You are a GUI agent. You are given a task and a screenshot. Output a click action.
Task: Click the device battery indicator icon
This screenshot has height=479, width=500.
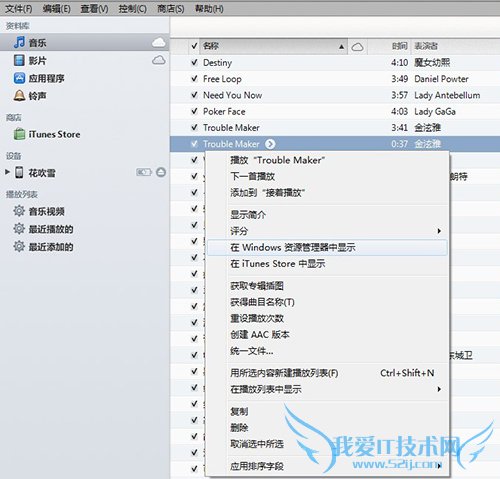[x=144, y=172]
